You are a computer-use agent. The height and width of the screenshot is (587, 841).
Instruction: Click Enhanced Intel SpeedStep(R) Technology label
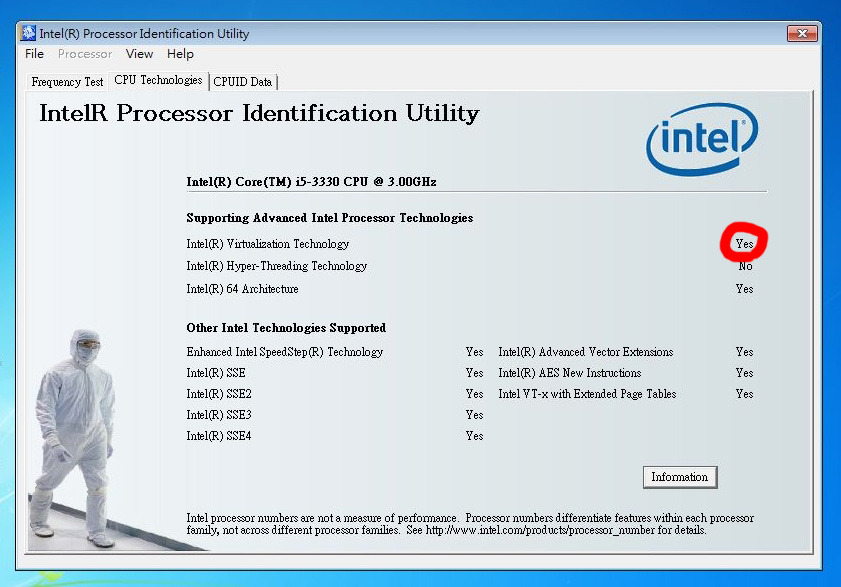click(x=285, y=351)
